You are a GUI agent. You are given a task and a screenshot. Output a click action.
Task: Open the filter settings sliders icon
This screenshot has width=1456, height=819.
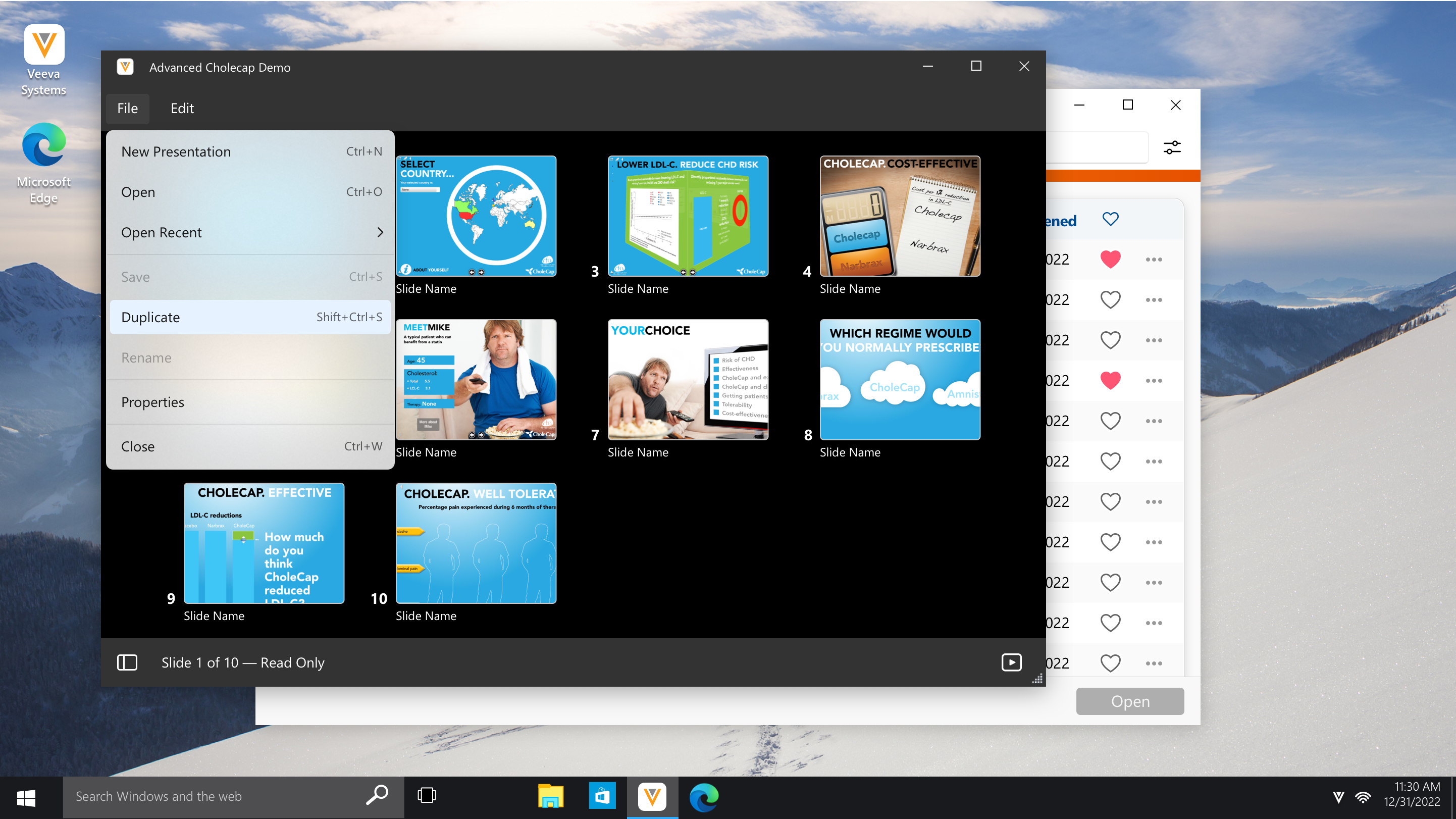(1172, 147)
